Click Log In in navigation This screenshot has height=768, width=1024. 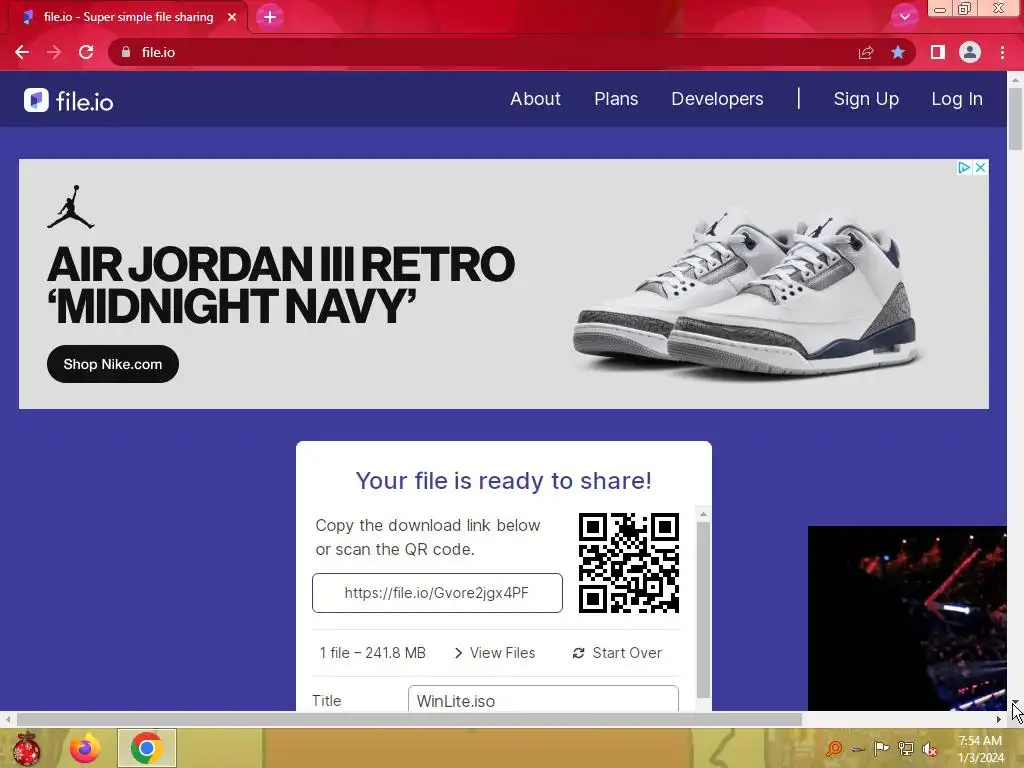[x=957, y=99]
